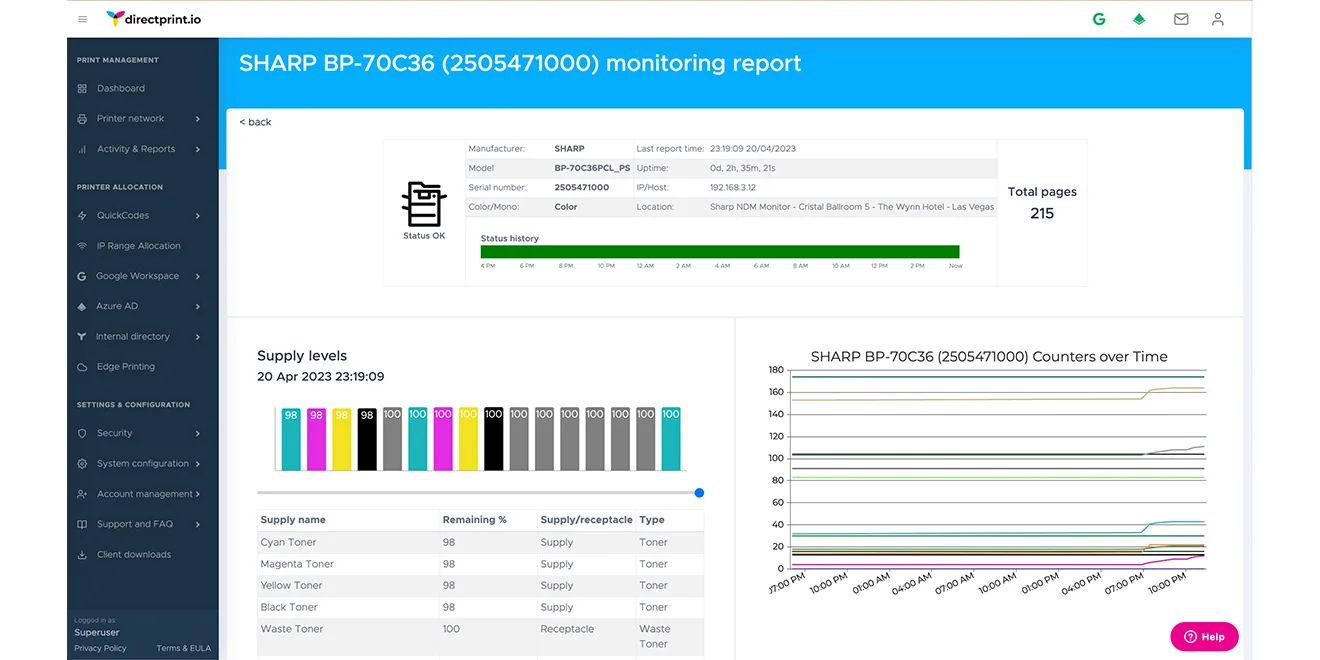Click the QuickCodes lightning icon
This screenshot has width=1320, height=660.
coord(82,215)
